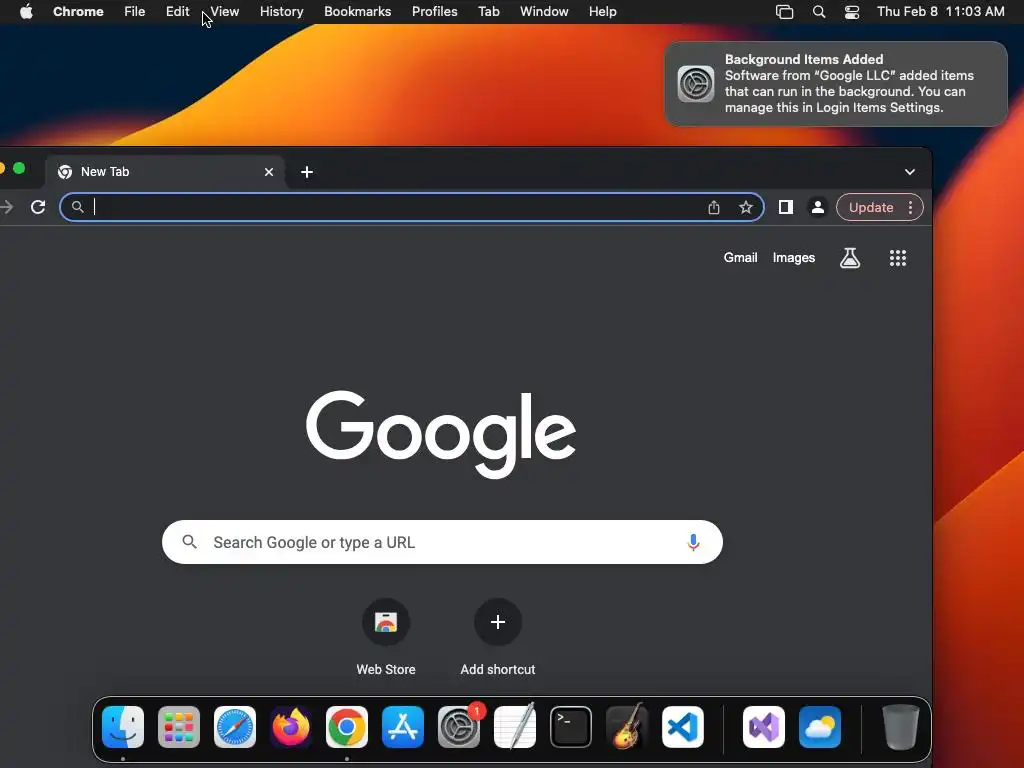The width and height of the screenshot is (1024, 768).
Task: Open the Background Items Added notification
Action: pyautogui.click(x=836, y=84)
